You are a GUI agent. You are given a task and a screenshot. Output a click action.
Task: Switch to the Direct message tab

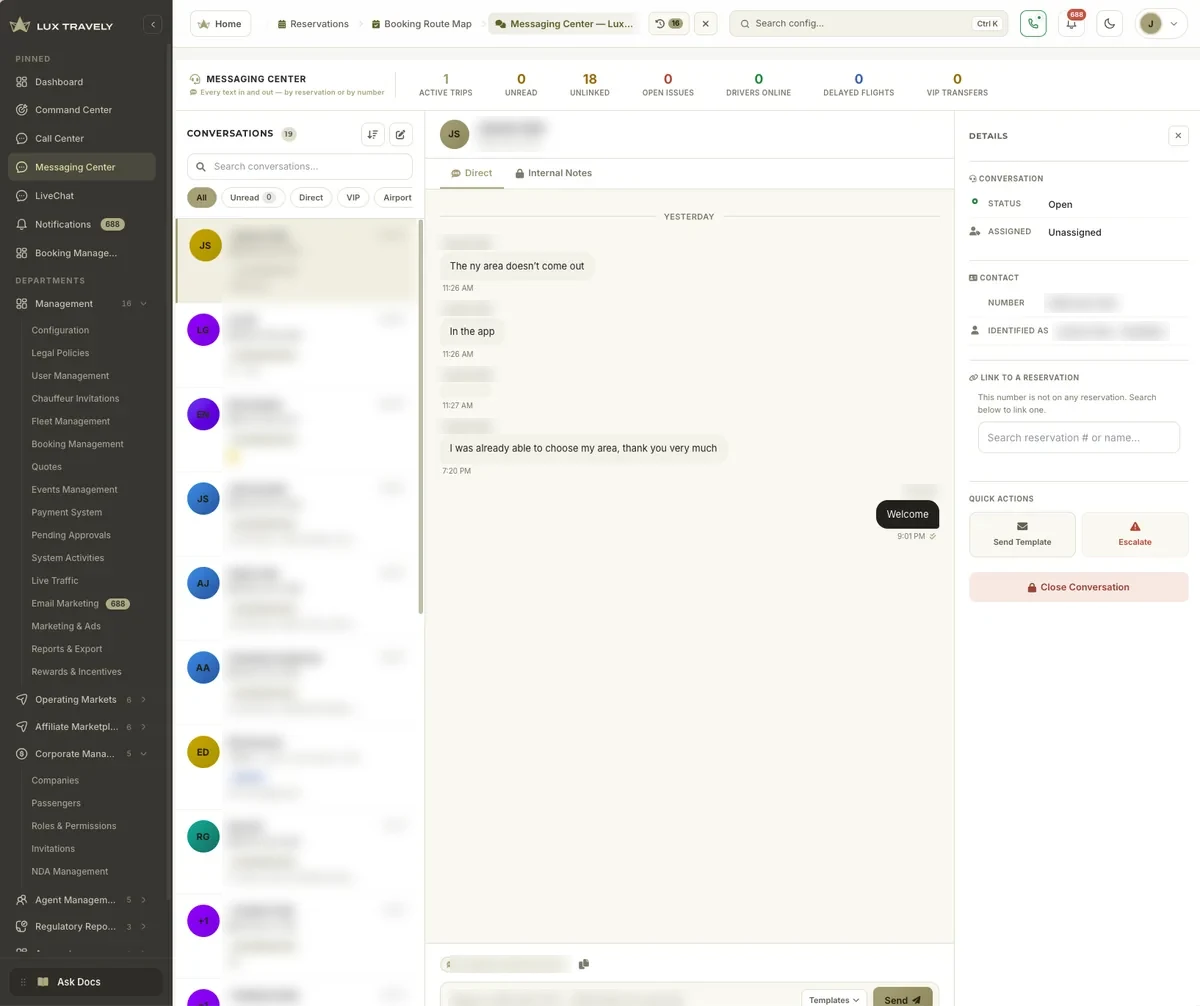coord(472,173)
